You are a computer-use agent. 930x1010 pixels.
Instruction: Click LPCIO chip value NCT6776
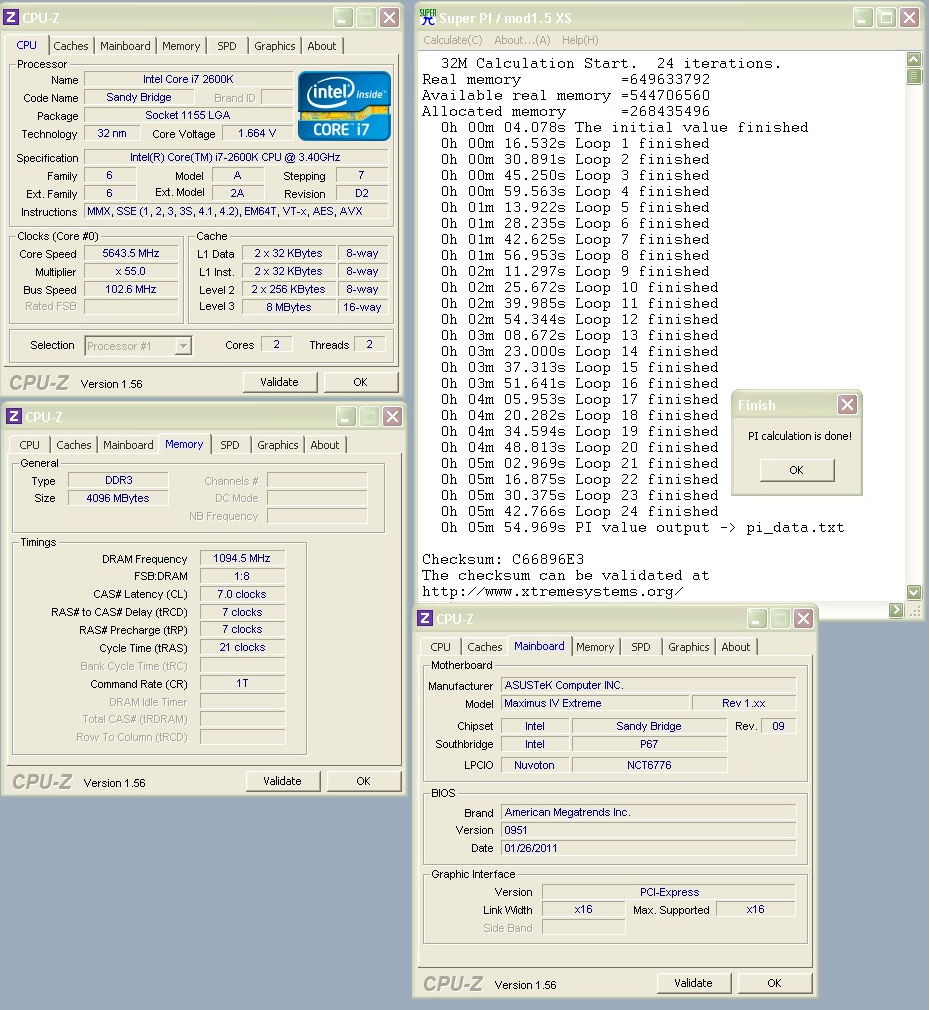coord(649,765)
